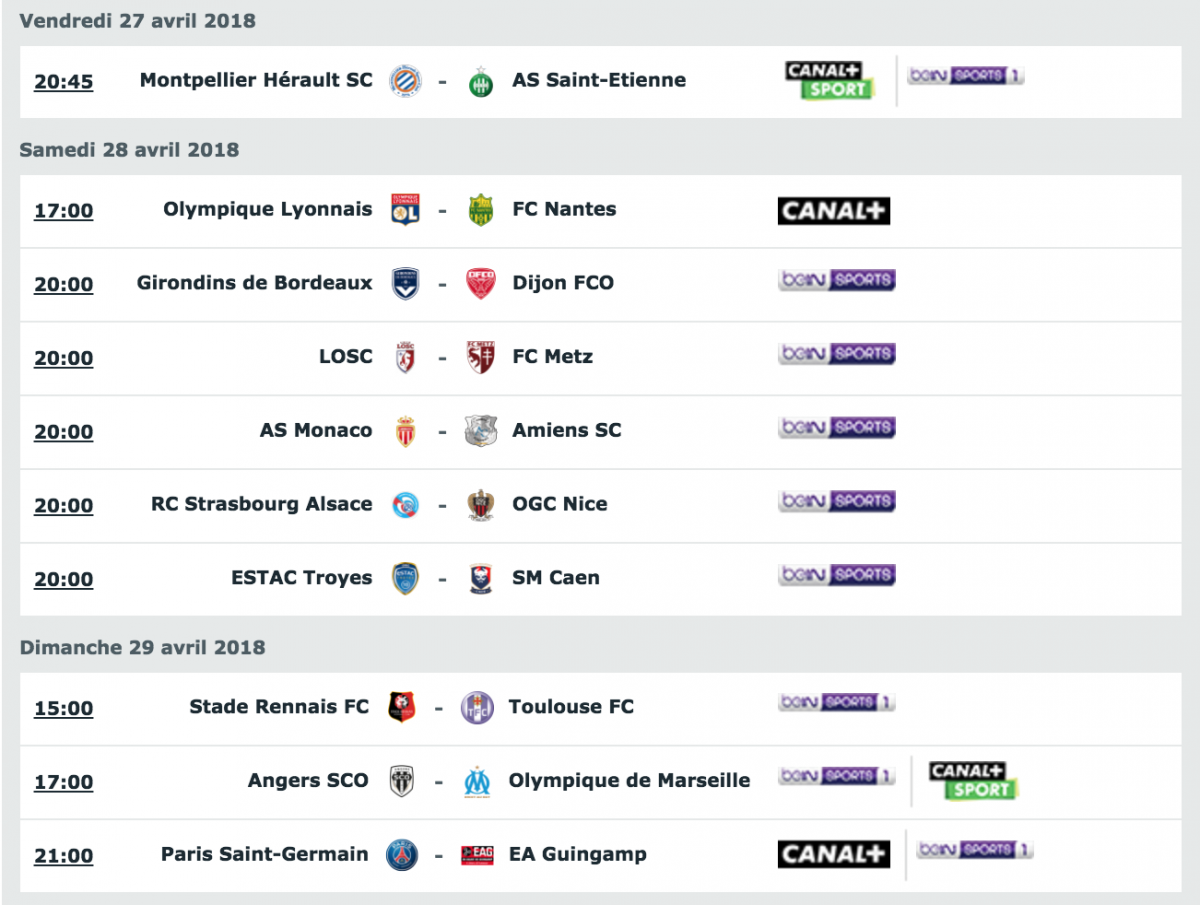This screenshot has height=905, width=1200.
Task: Click the Montpellier Hérault SC club crest
Action: [x=405, y=81]
